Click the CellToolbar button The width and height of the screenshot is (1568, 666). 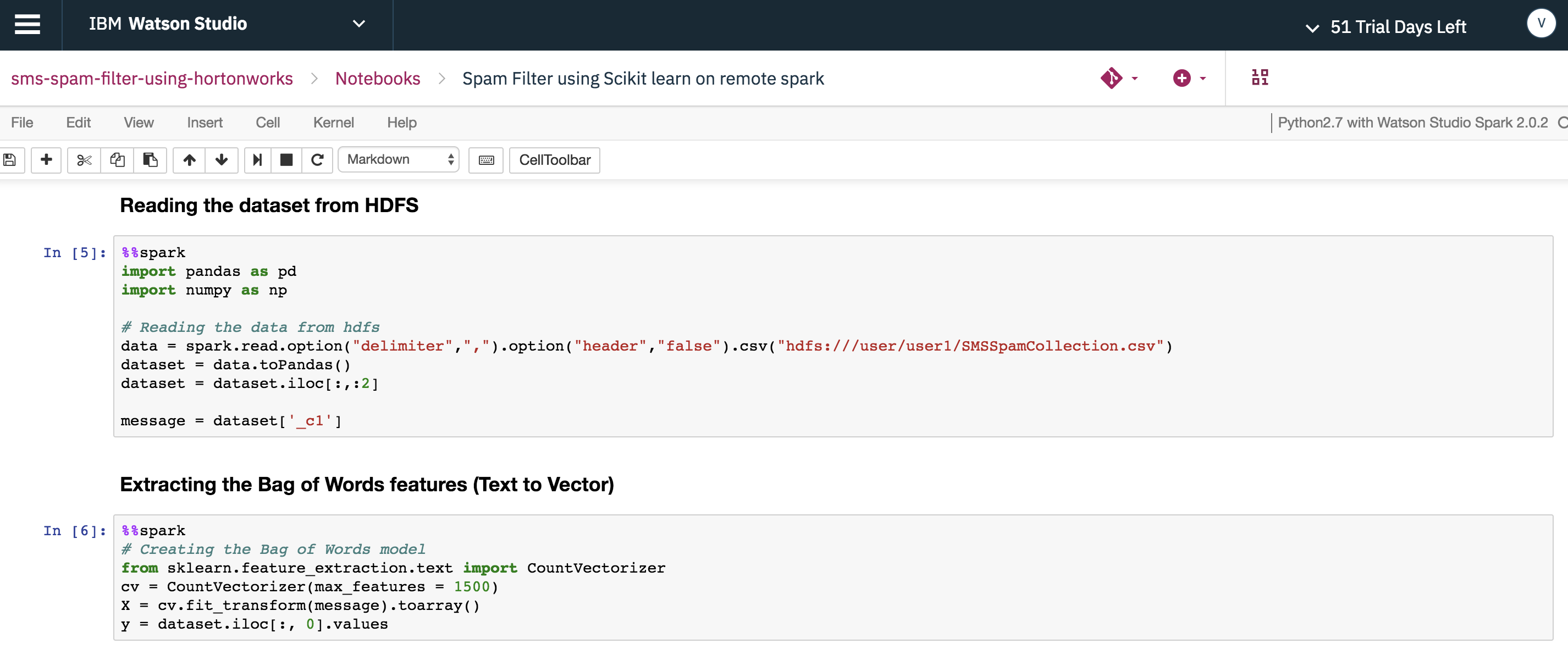(554, 160)
